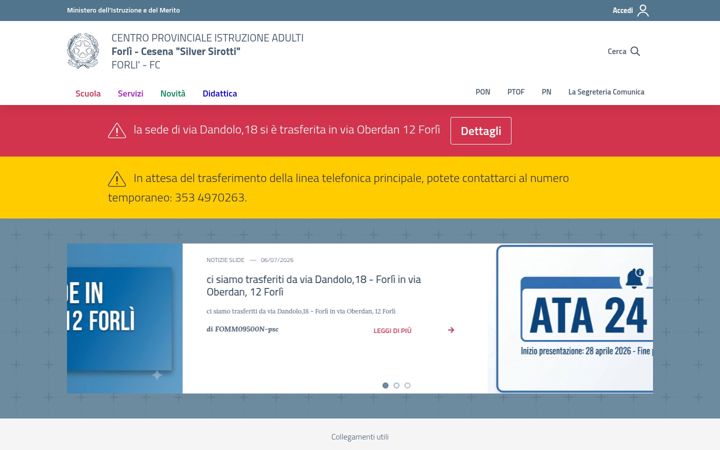Viewport: 720px width, 450px height.
Task: Open the PTOF link
Action: [516, 92]
